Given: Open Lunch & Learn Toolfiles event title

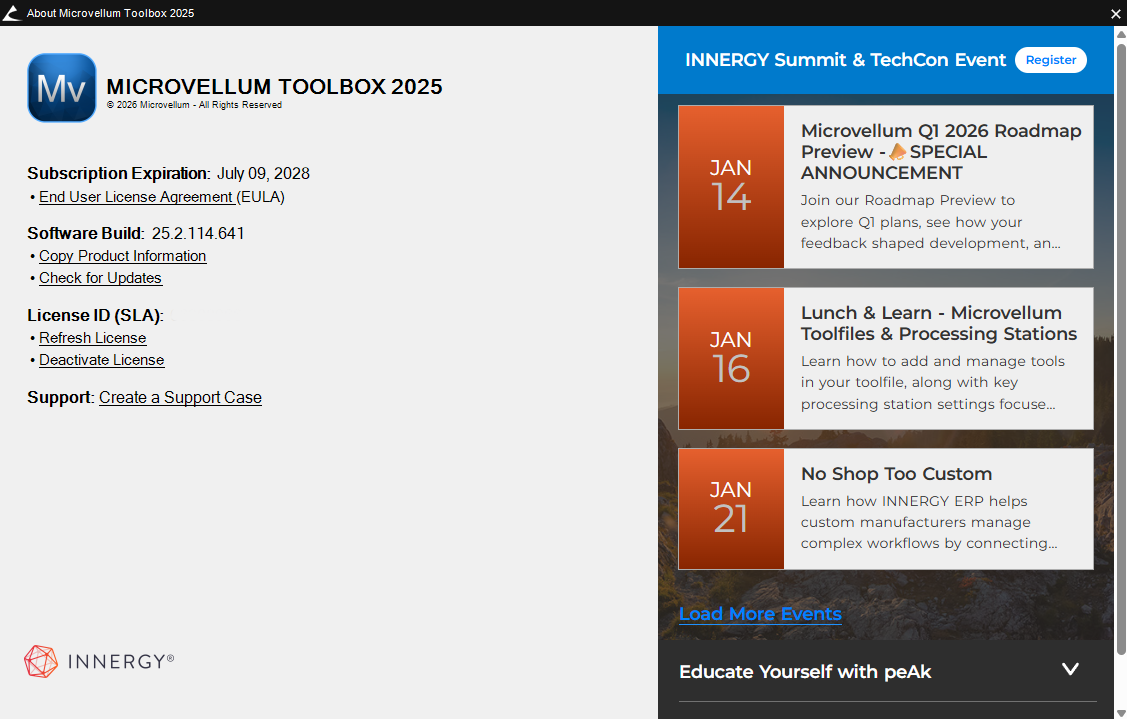Looking at the screenshot, I should pyautogui.click(x=938, y=323).
